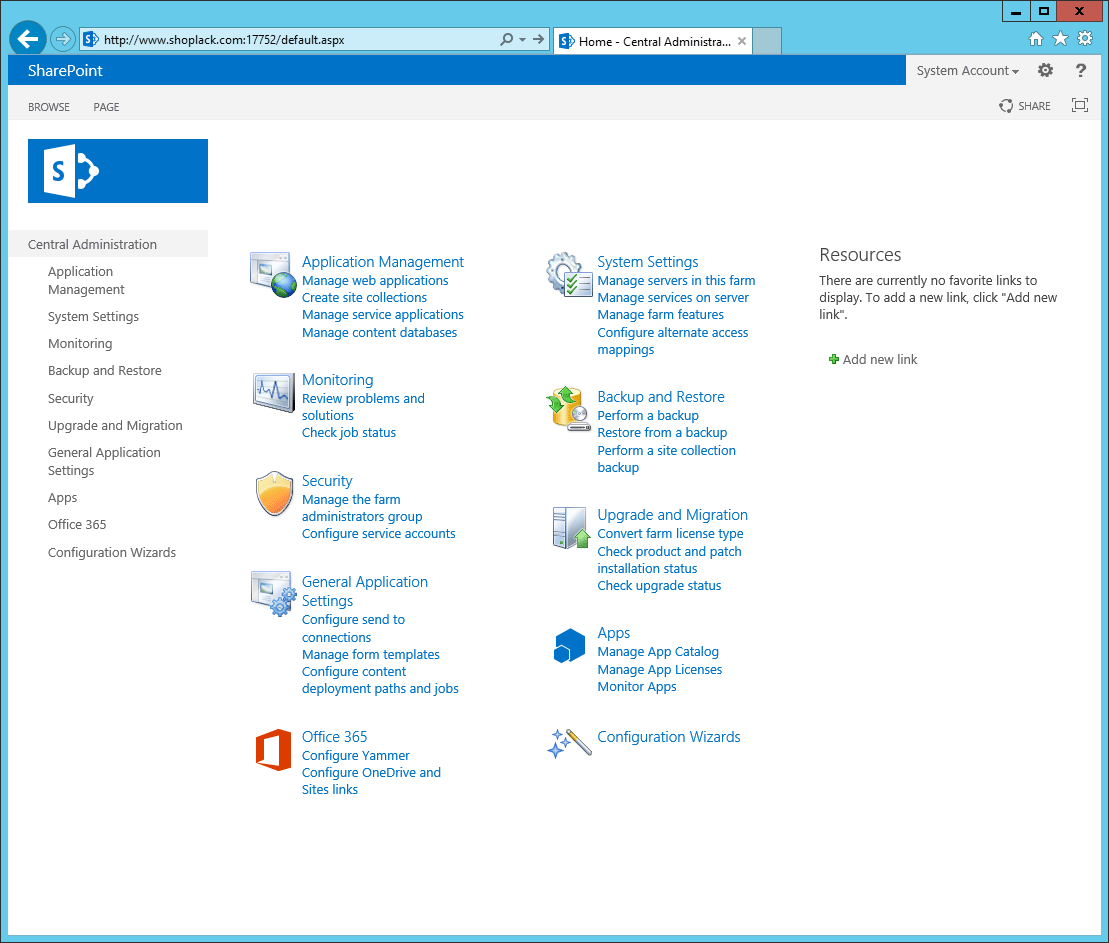The image size is (1109, 943).
Task: Click Create site collections link
Action: (x=364, y=297)
